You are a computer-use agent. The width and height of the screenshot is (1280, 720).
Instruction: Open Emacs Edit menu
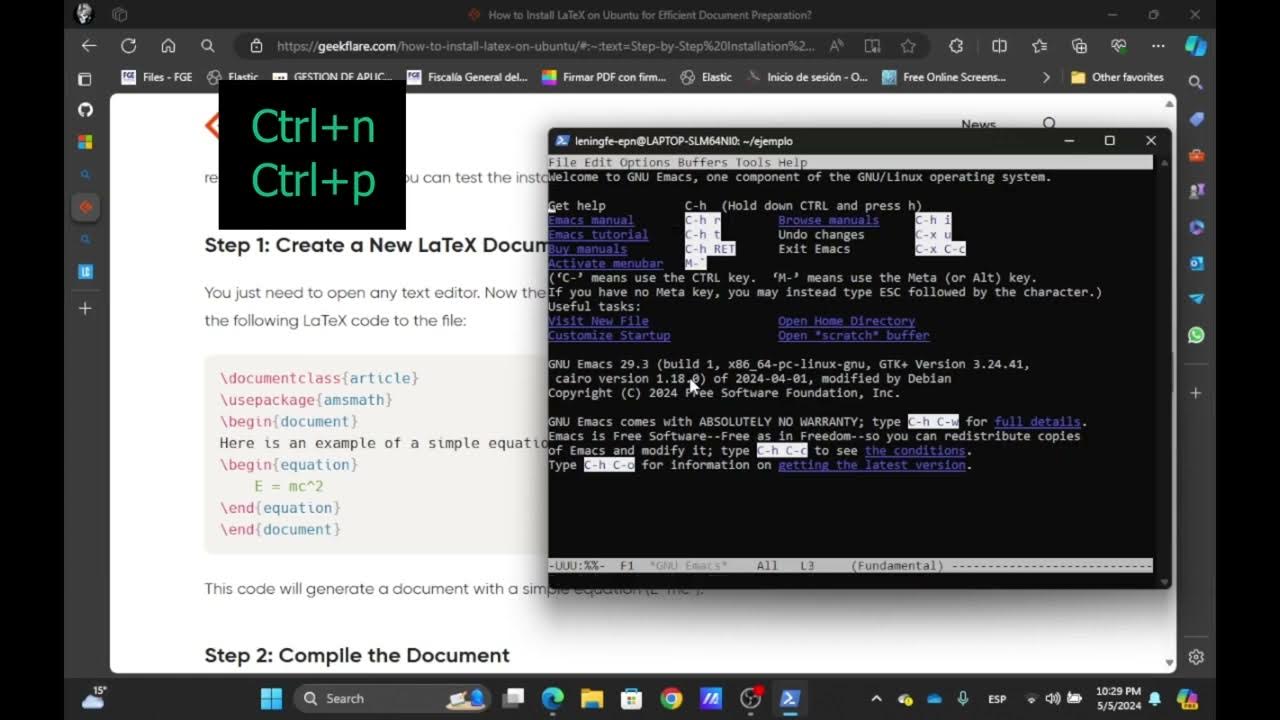point(598,162)
